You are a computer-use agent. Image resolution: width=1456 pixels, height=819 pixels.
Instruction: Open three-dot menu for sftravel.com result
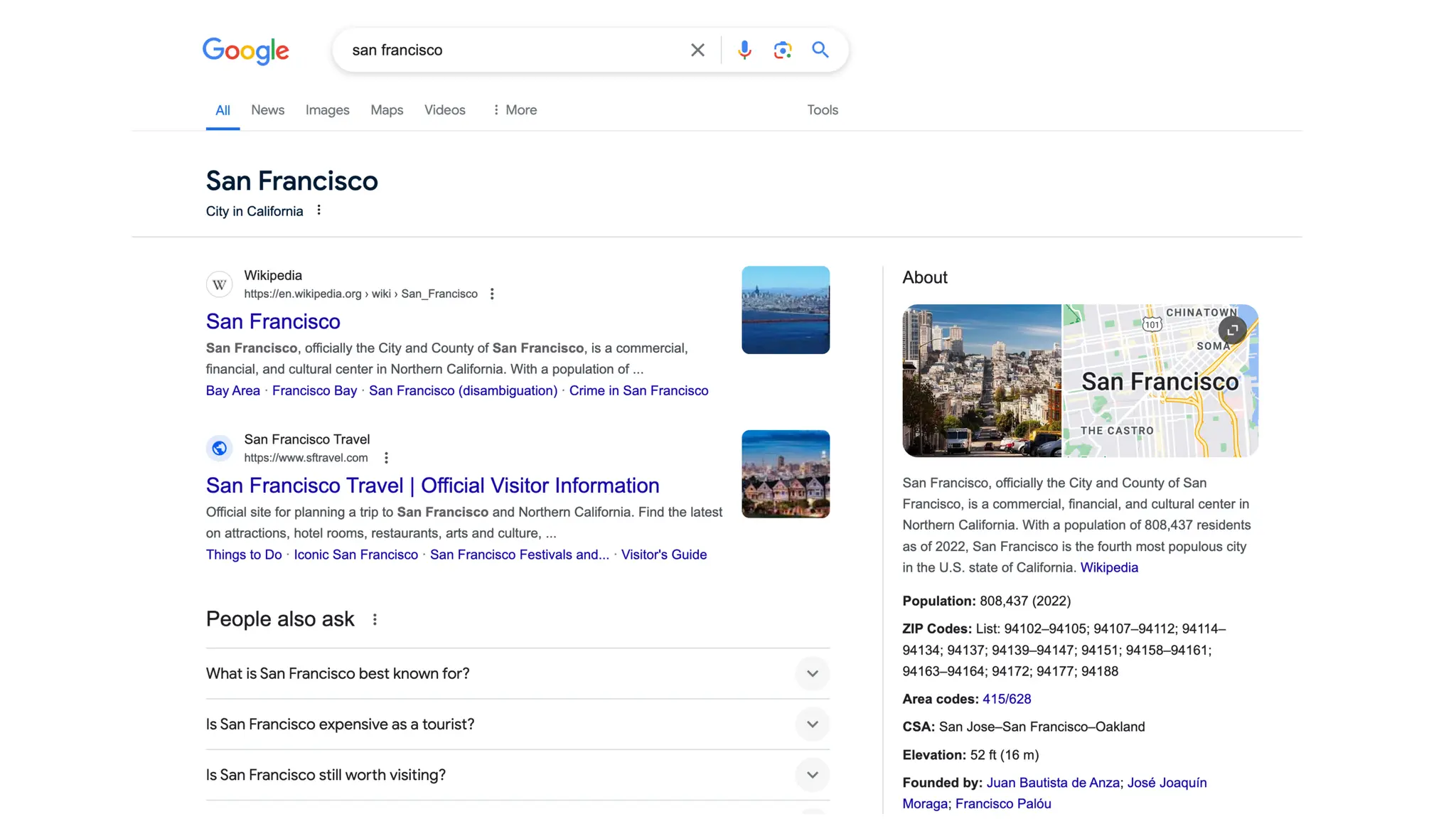pyautogui.click(x=386, y=458)
